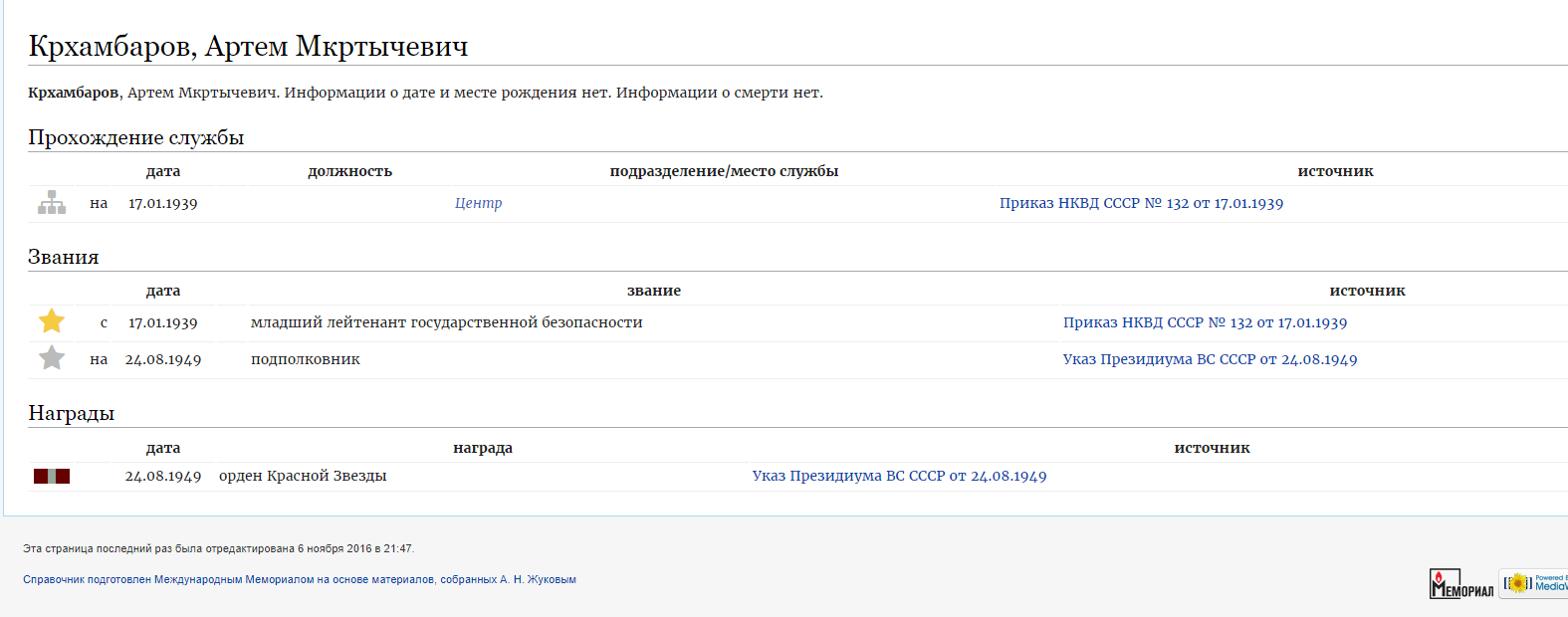Click the младший лейтенант государственной безопасности rank text
1568x617 pixels.
click(x=446, y=322)
